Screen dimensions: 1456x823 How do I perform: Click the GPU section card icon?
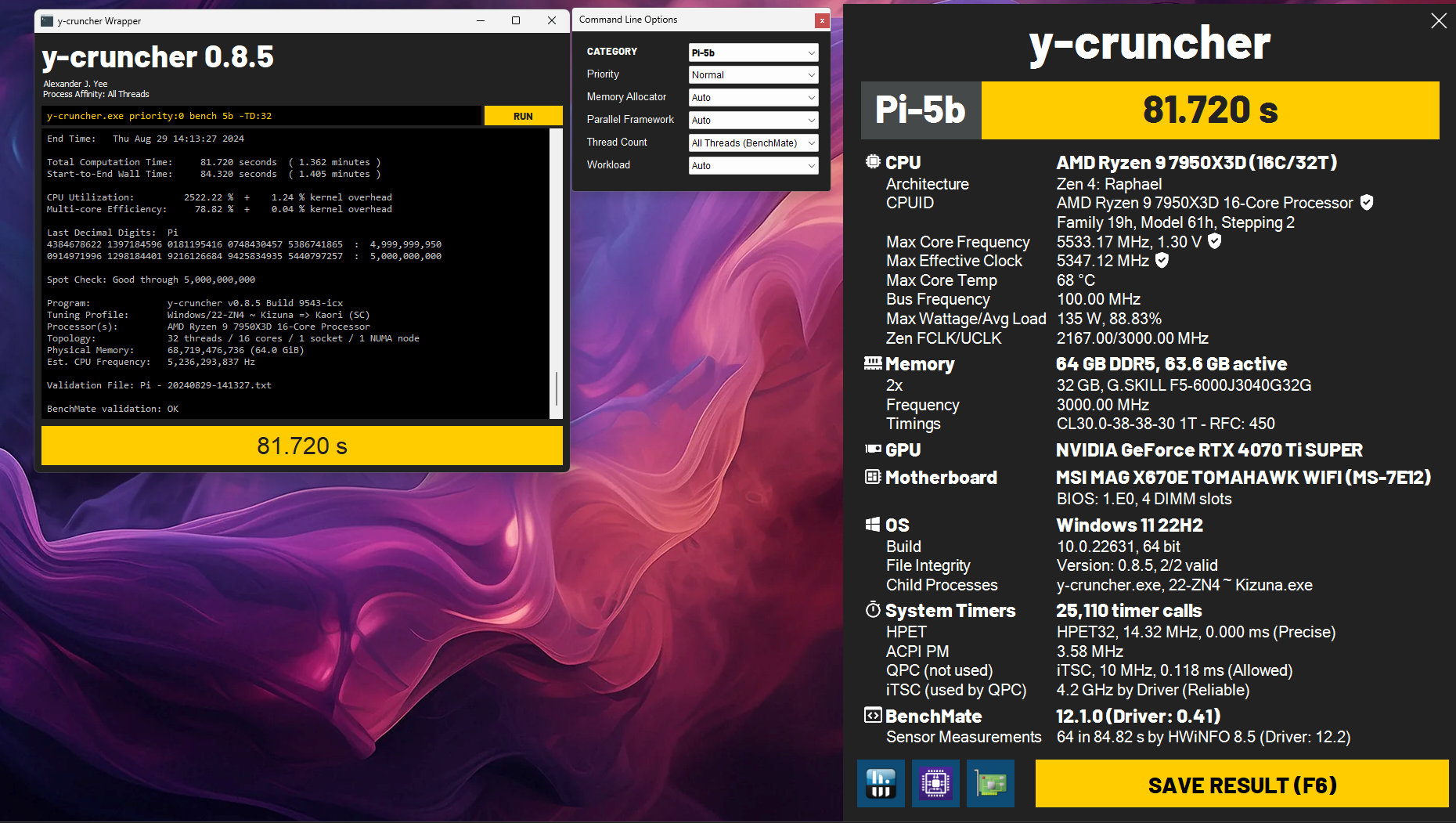pyautogui.click(x=873, y=449)
